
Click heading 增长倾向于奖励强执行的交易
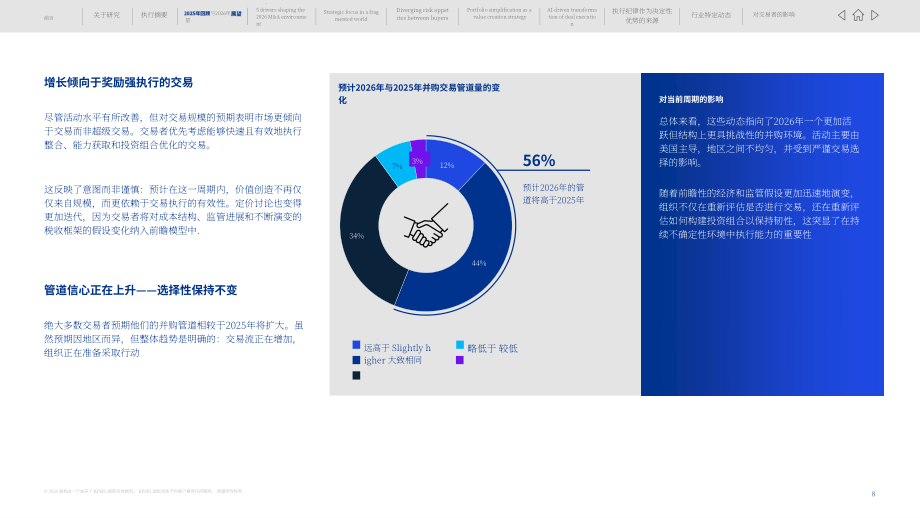pyautogui.click(x=119, y=82)
